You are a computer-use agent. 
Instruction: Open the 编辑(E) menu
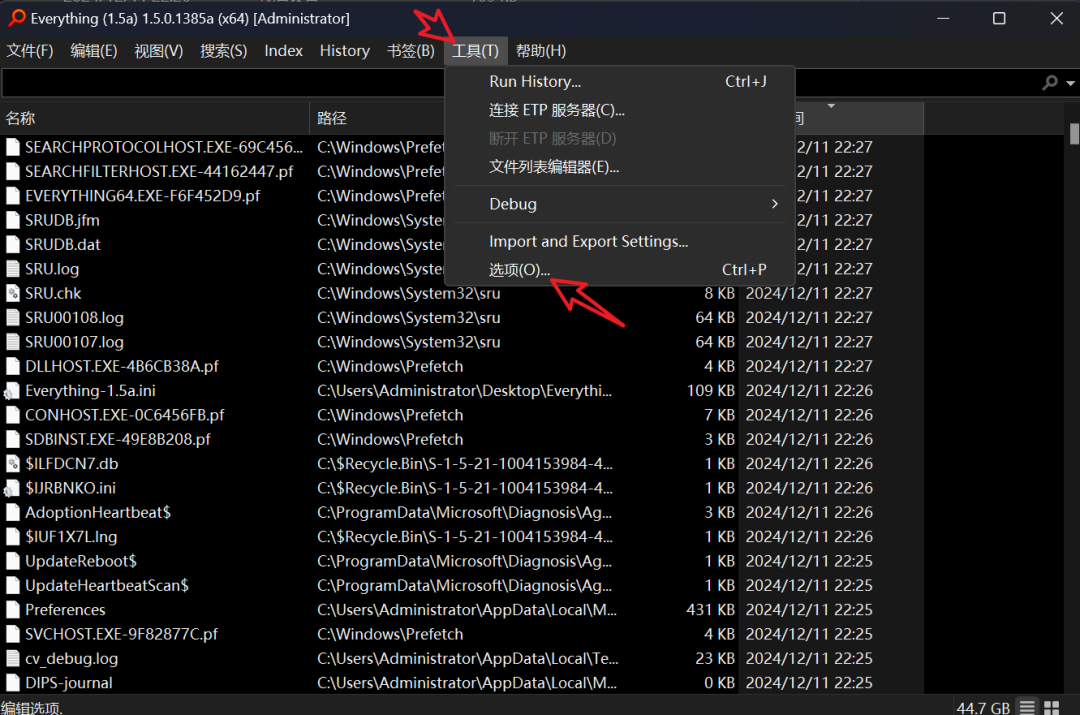coord(94,51)
